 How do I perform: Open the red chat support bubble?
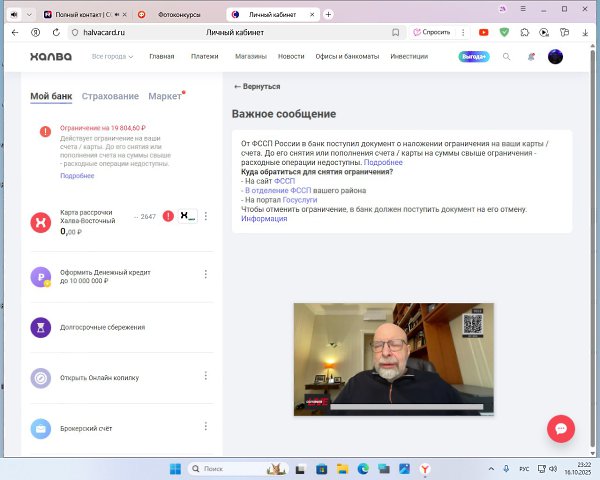point(560,428)
